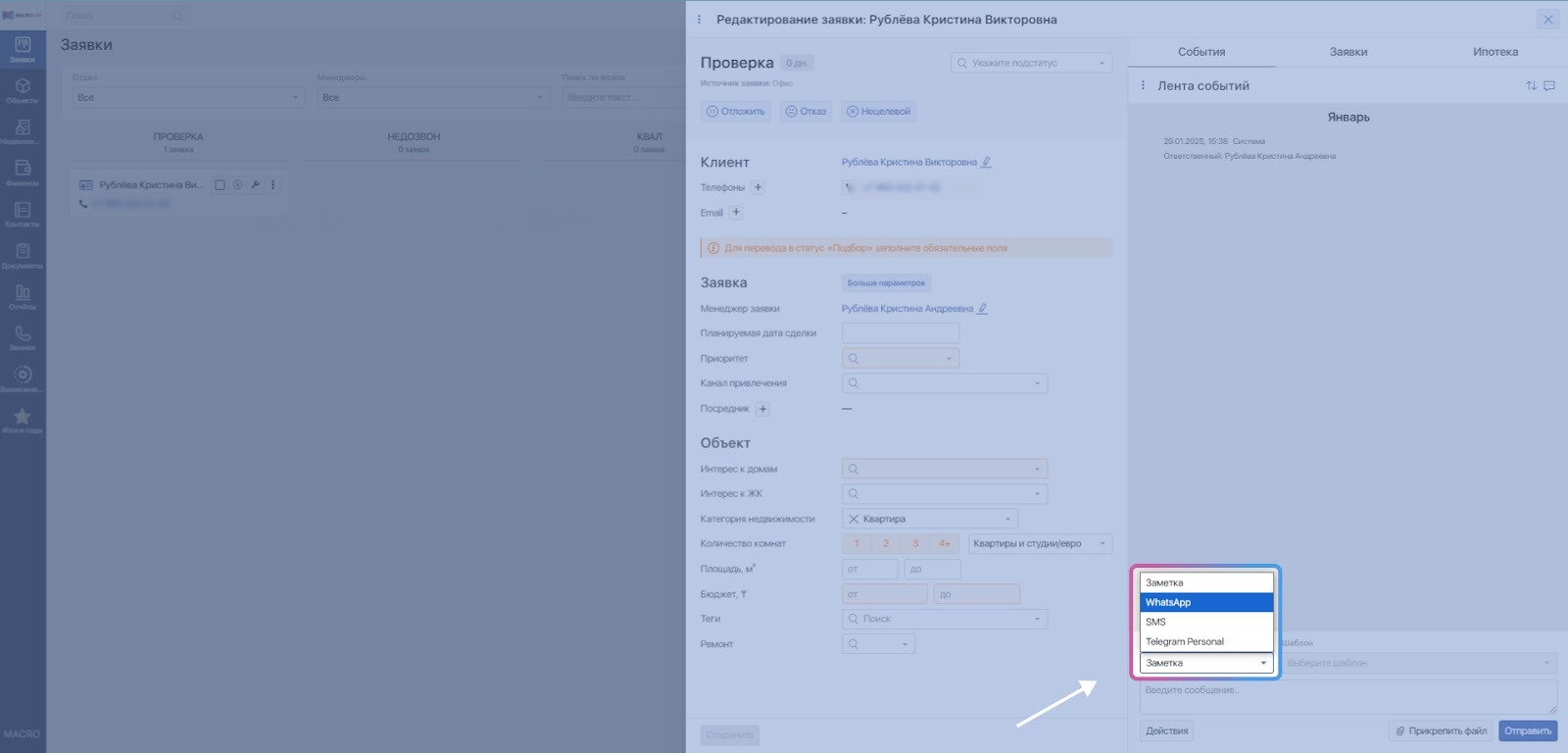1568x753 pixels.
Task: Open the Финансы sidebar icon
Action: click(23, 173)
